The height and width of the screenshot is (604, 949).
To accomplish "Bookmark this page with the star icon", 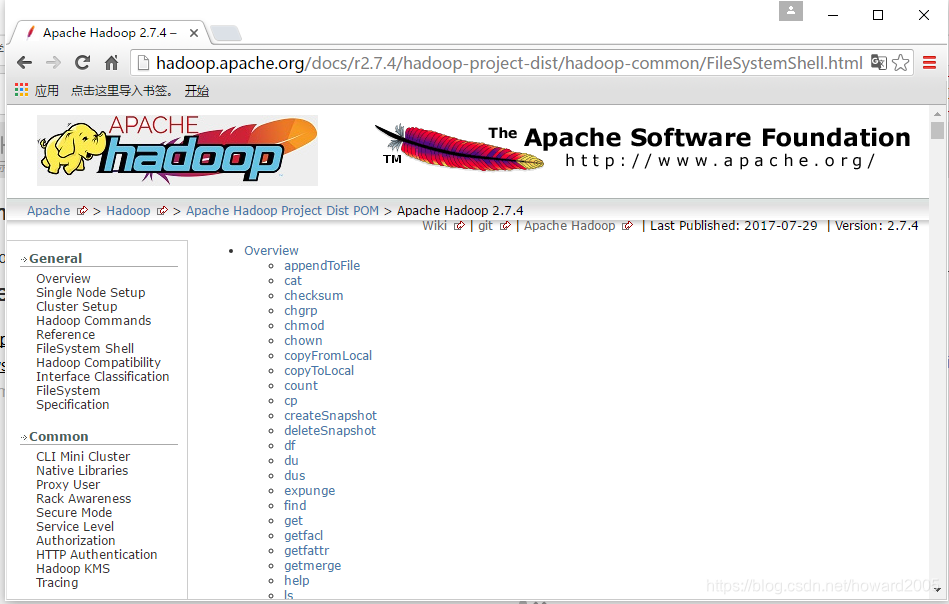I will click(x=901, y=62).
